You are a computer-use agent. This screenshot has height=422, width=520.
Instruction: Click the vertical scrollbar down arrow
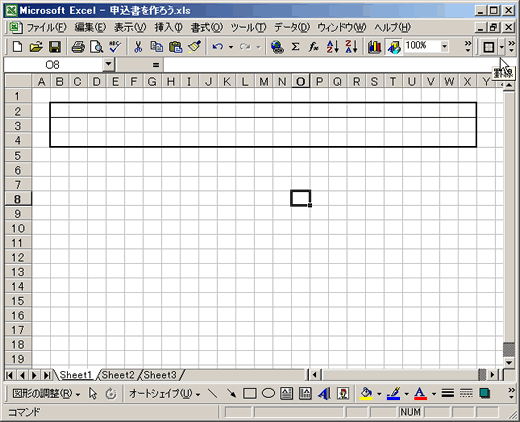click(509, 363)
